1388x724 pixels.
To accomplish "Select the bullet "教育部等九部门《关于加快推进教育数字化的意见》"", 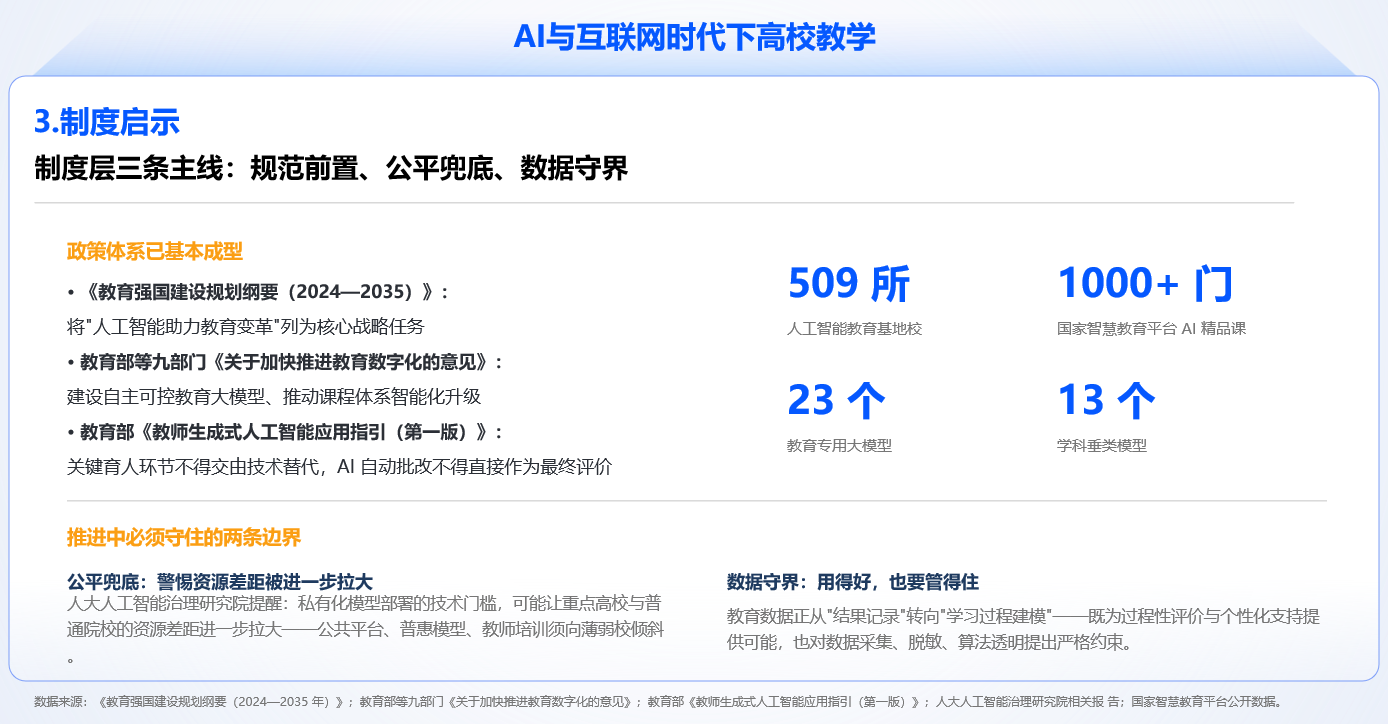I will tap(285, 361).
